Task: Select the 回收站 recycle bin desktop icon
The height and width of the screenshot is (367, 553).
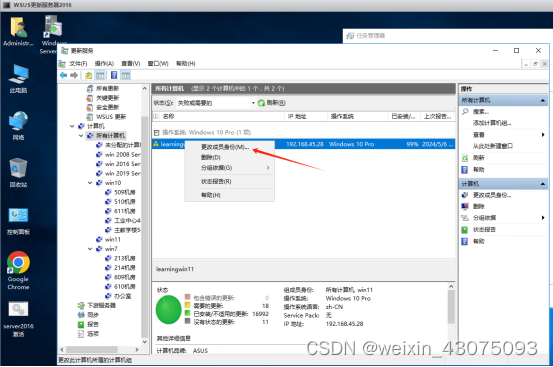Action: pos(18,173)
